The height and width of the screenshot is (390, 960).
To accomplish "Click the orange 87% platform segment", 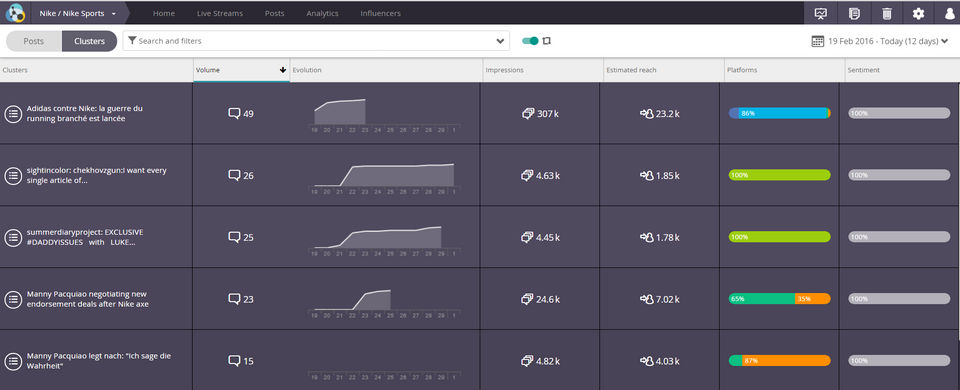I will pyautogui.click(x=786, y=361).
